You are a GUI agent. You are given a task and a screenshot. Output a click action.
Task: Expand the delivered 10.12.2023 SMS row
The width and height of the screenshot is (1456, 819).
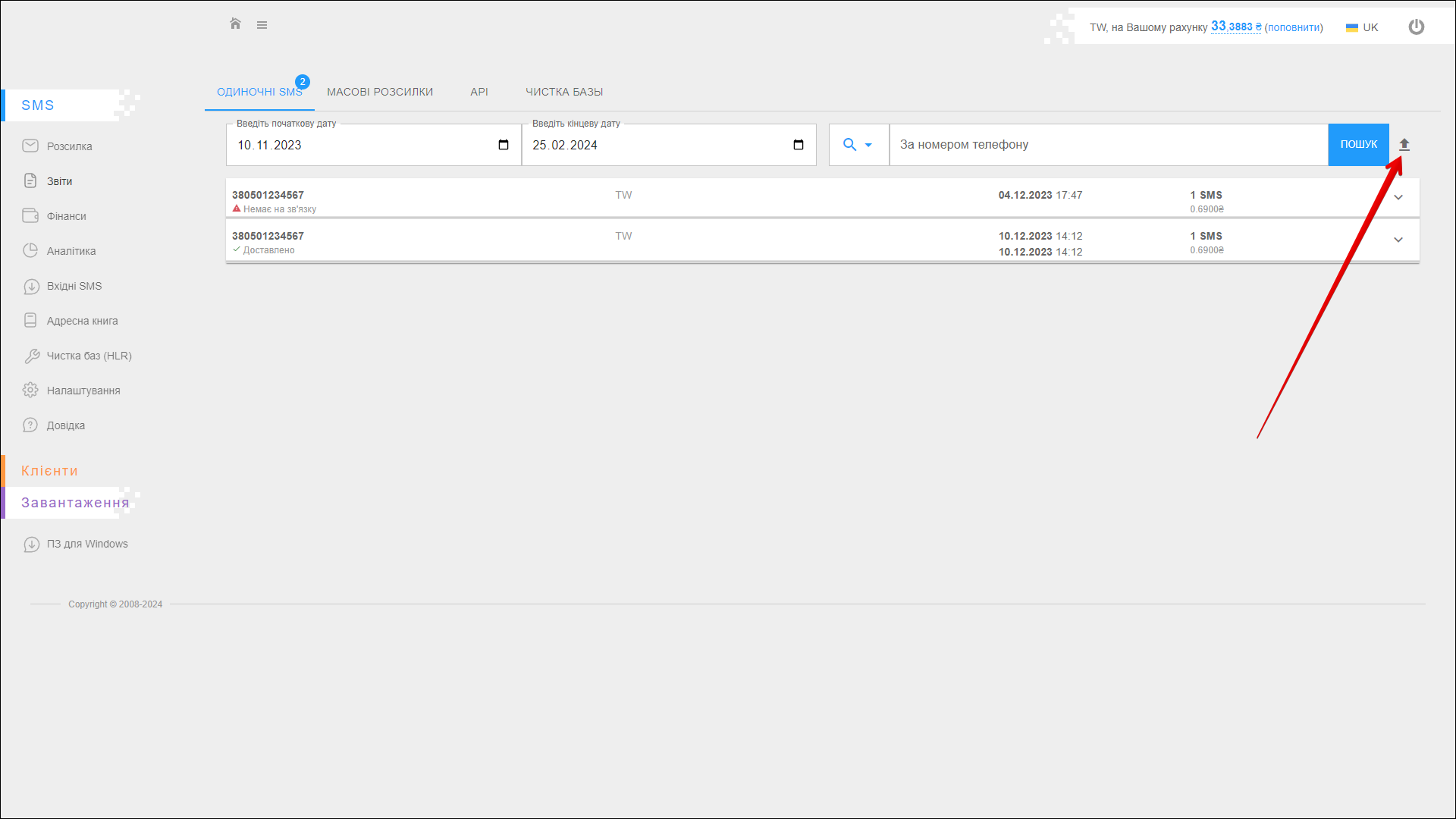tap(1398, 240)
